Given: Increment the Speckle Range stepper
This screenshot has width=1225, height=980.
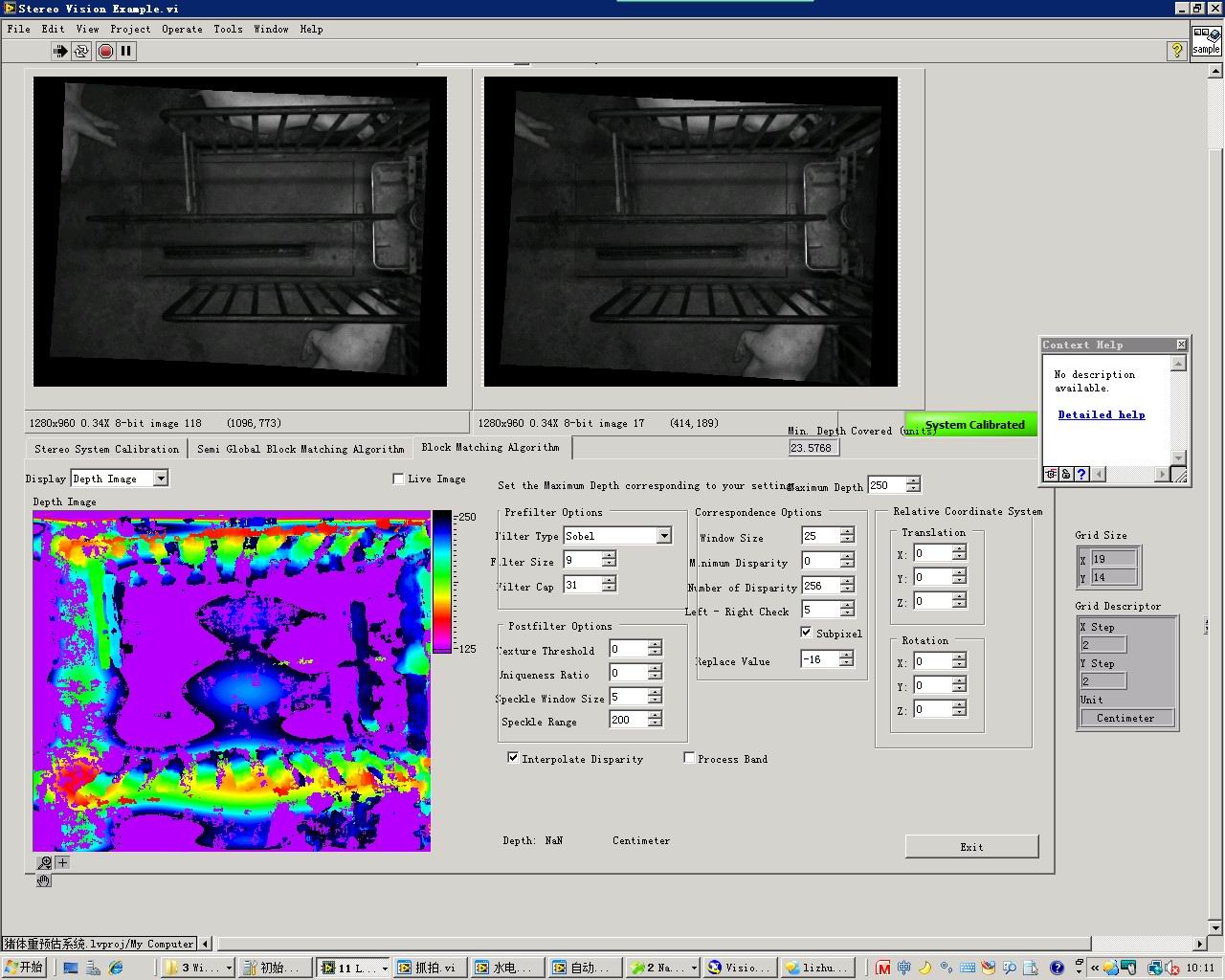Looking at the screenshot, I should click(655, 715).
